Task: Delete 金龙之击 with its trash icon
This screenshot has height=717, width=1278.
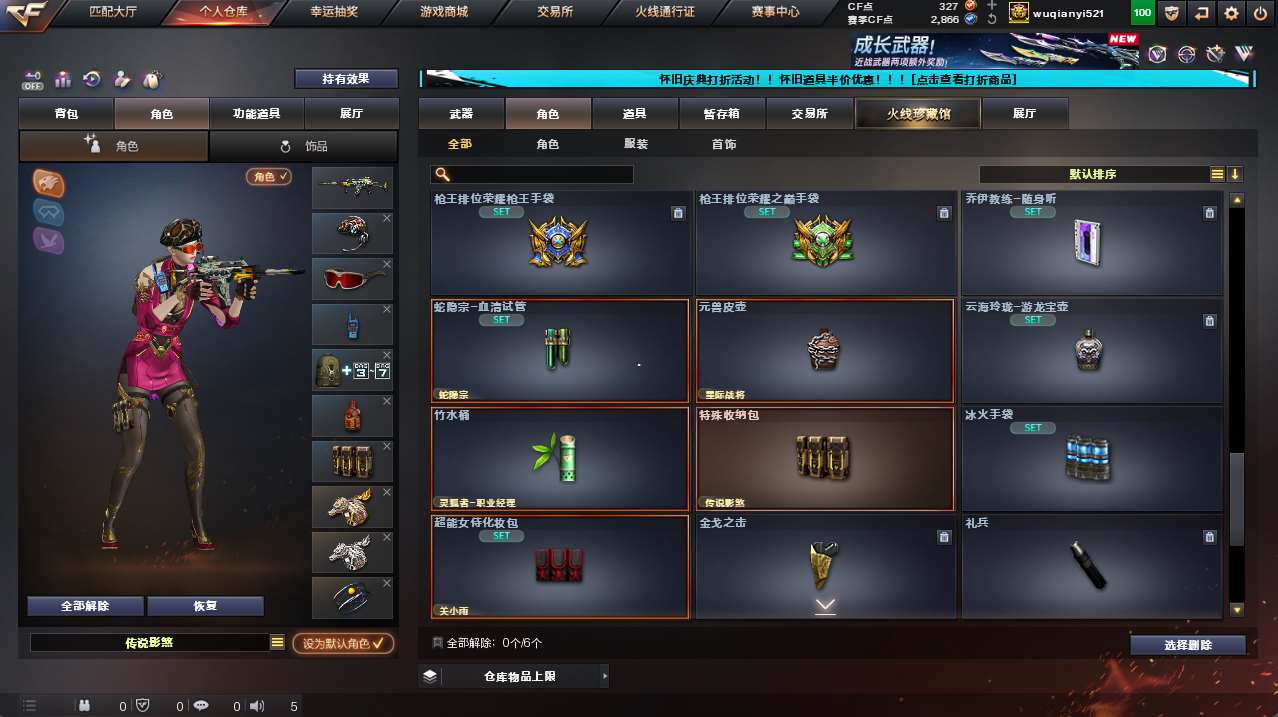Action: pyautogui.click(x=943, y=537)
